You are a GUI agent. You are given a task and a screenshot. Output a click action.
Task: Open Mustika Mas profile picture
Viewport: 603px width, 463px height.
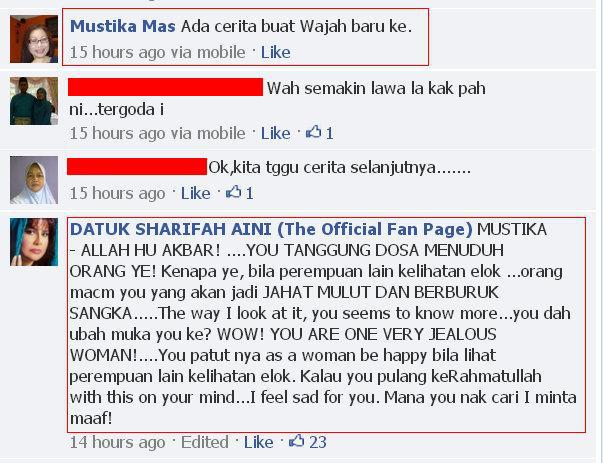click(x=34, y=39)
